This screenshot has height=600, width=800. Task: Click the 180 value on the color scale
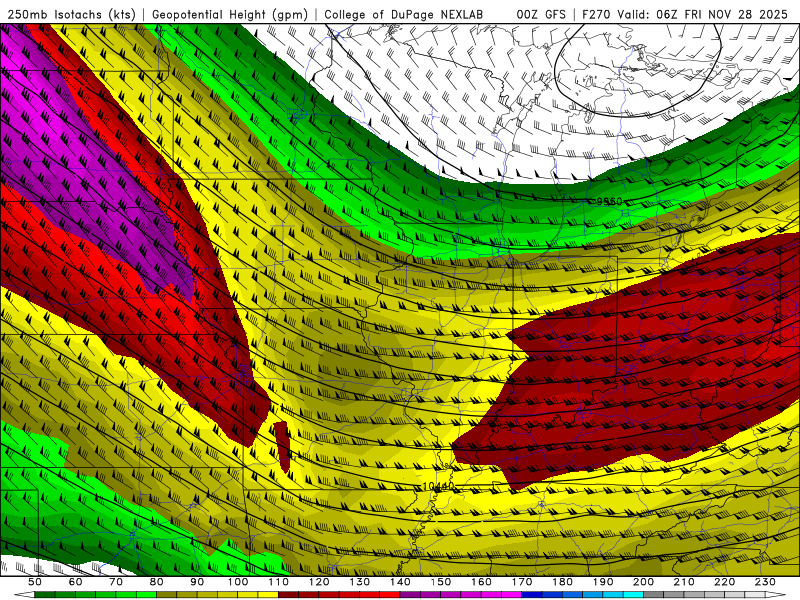coord(562,582)
